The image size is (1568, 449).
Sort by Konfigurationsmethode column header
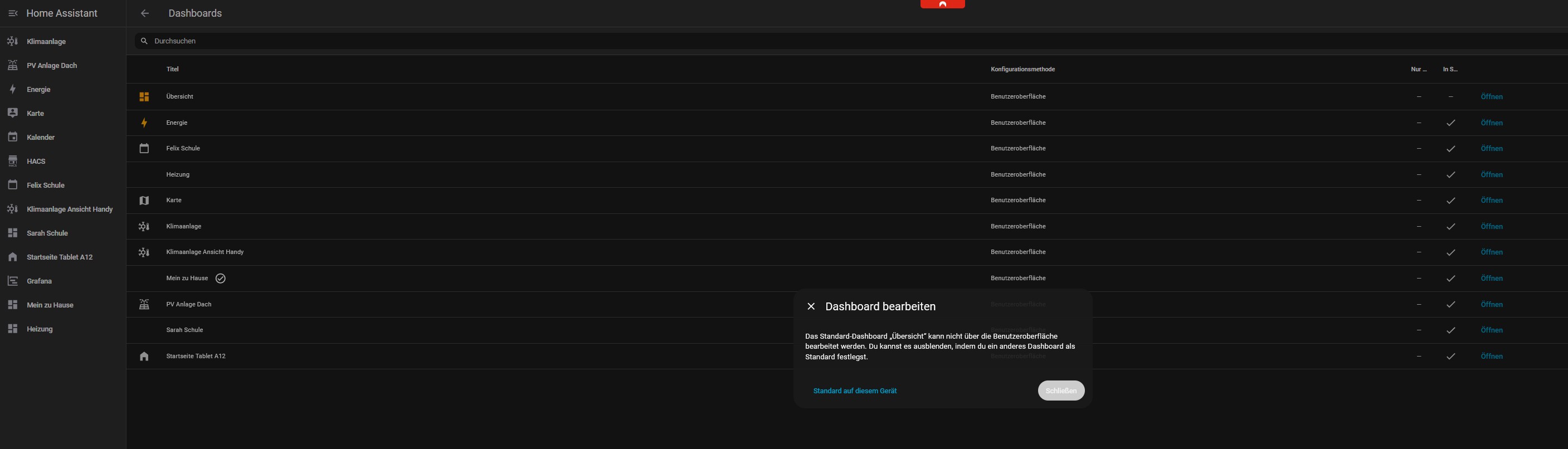tap(1022, 70)
